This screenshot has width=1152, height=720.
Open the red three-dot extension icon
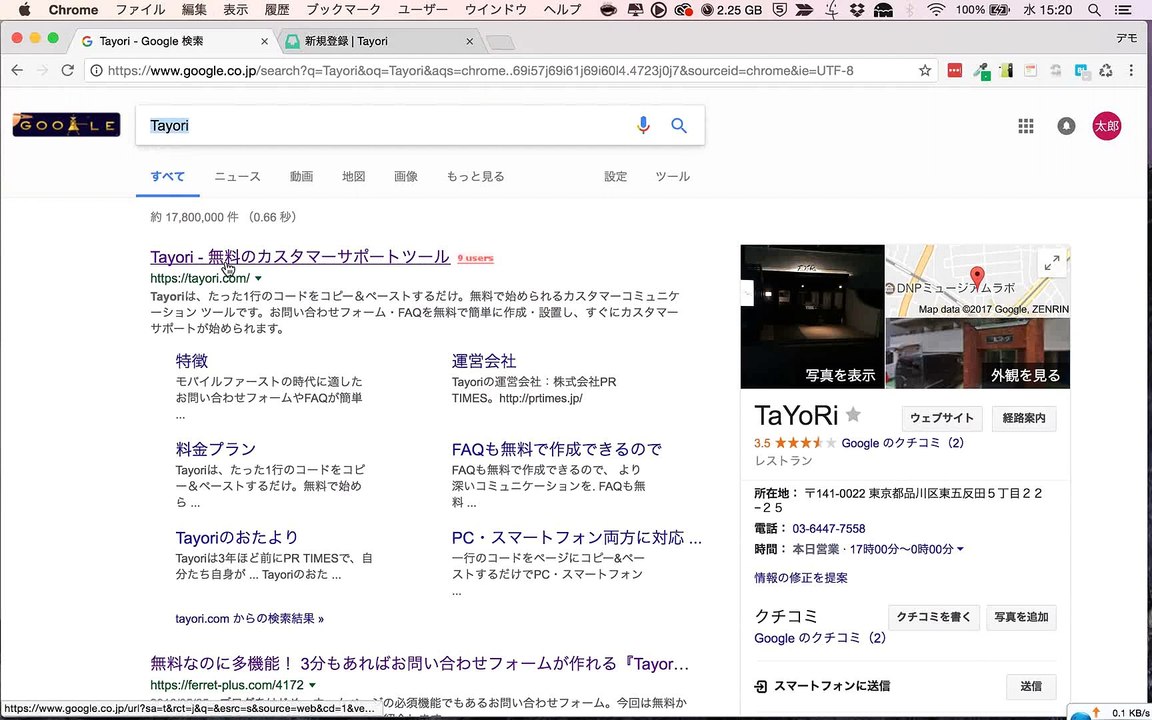[954, 71]
